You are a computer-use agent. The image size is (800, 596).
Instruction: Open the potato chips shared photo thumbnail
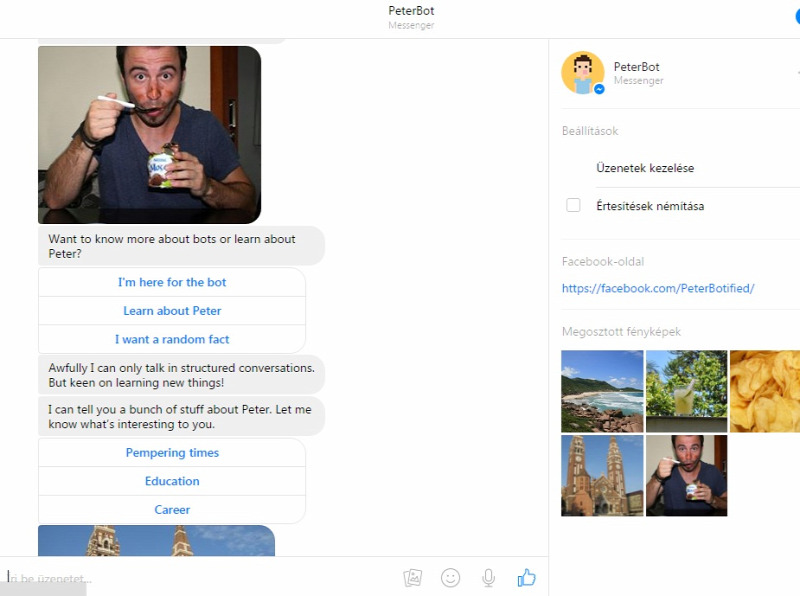(x=765, y=391)
